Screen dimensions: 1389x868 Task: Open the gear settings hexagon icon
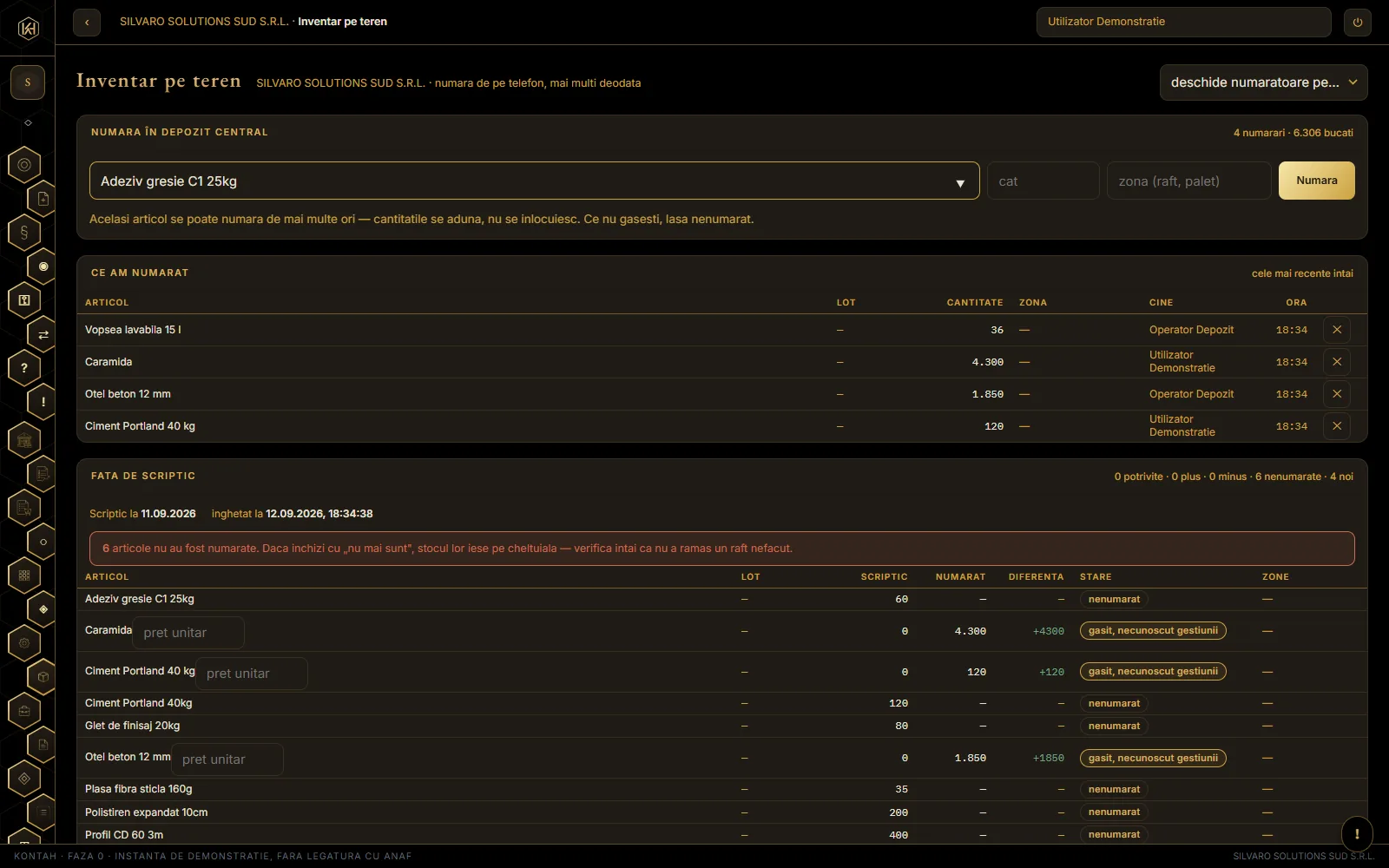[24, 643]
